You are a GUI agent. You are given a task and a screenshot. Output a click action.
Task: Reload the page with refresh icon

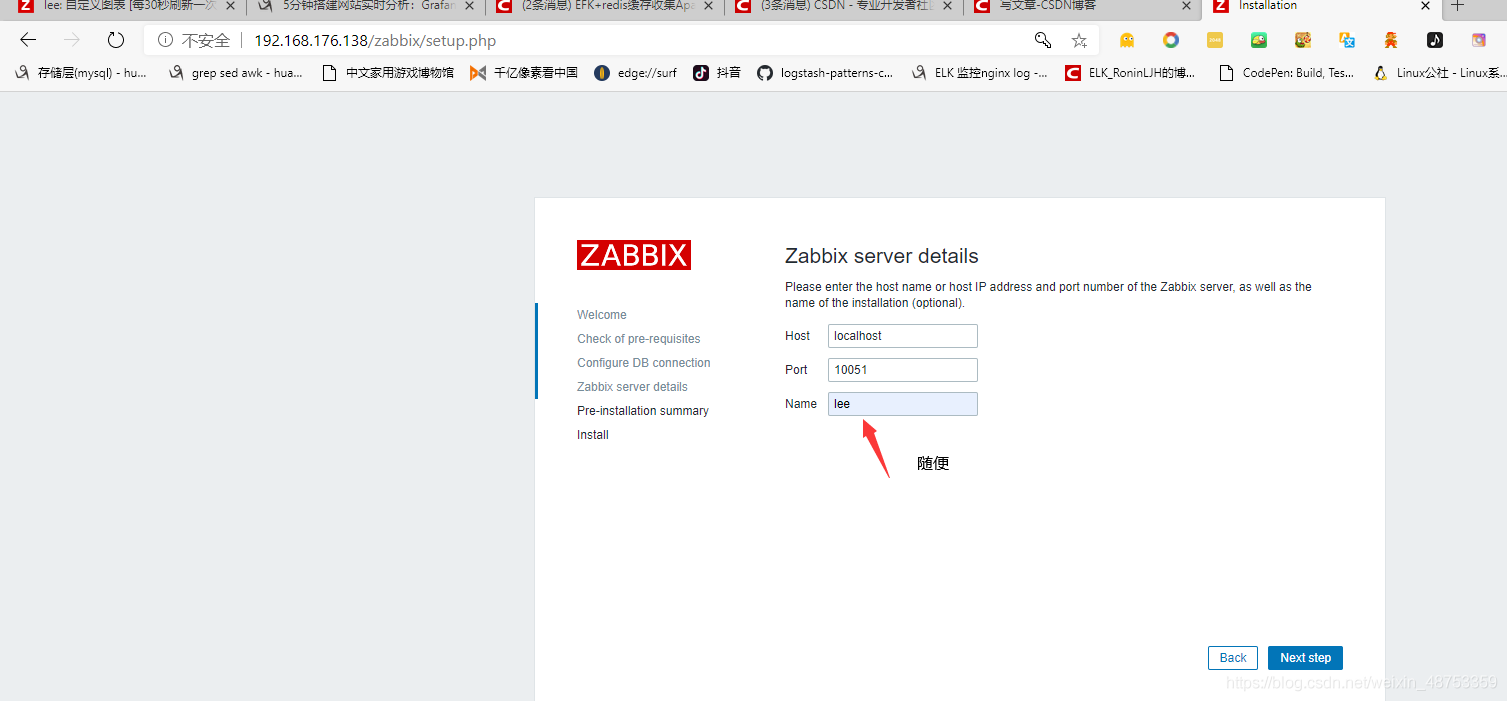click(x=116, y=40)
